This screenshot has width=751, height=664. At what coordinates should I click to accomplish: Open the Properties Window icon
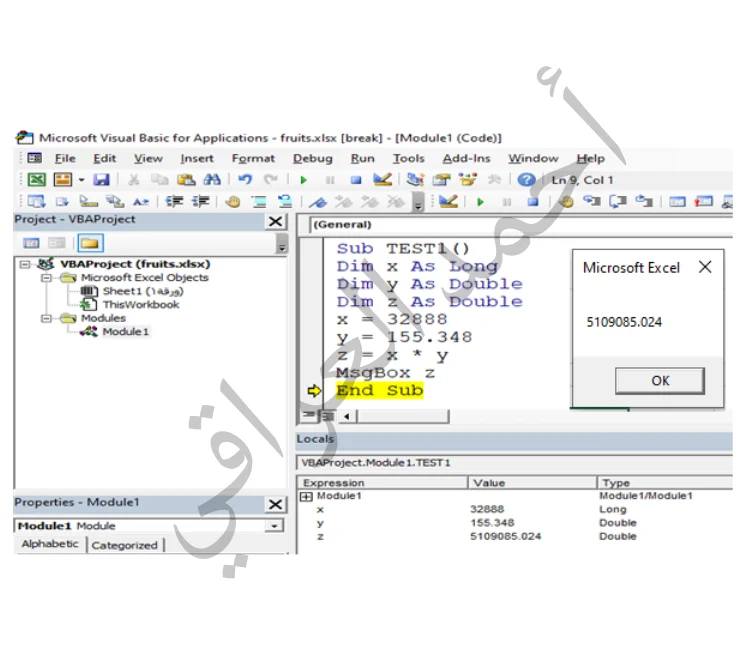441,180
